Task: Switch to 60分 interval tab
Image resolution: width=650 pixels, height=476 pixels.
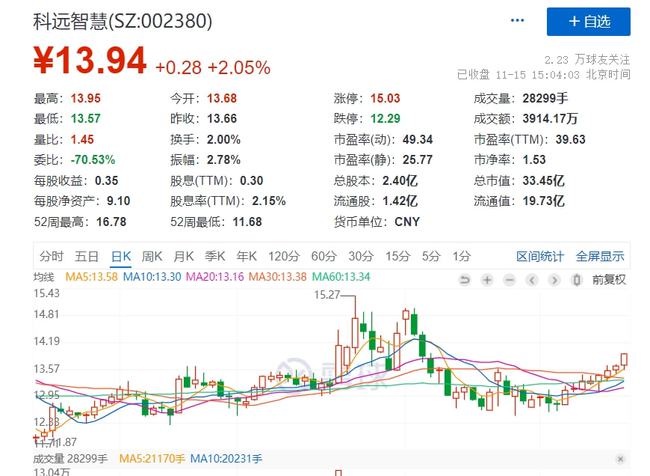Action: coord(324,256)
